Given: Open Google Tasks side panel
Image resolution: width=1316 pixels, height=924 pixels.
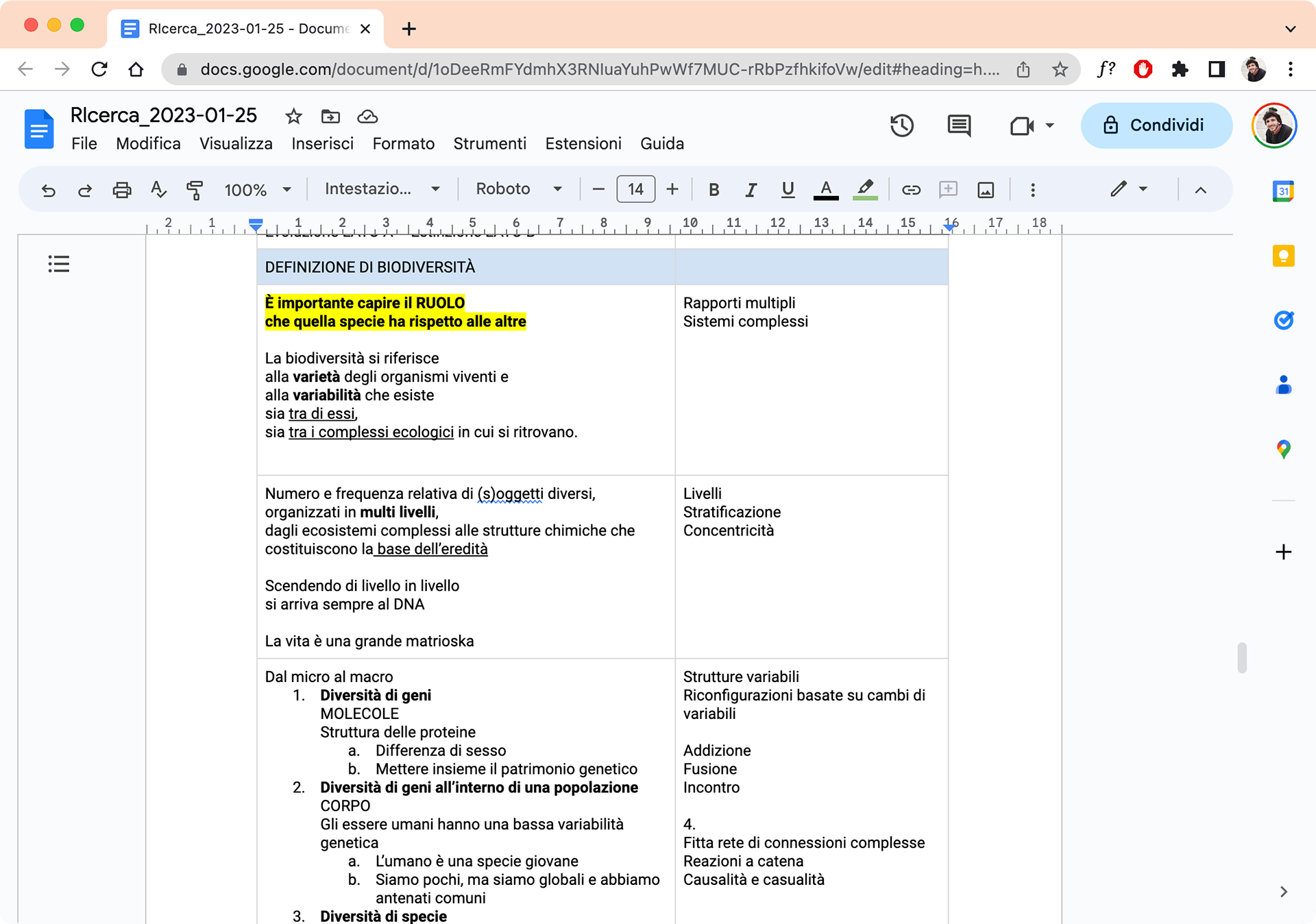Looking at the screenshot, I should tap(1283, 320).
